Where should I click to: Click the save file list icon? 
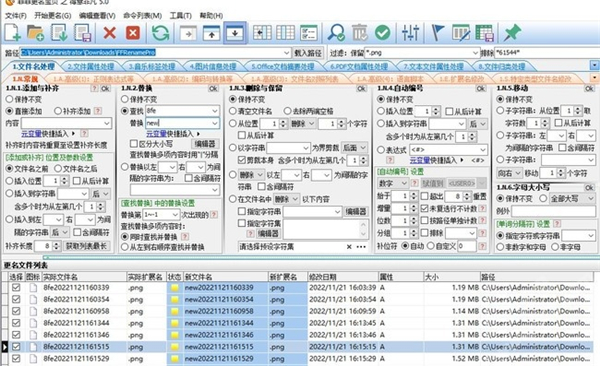point(83,33)
